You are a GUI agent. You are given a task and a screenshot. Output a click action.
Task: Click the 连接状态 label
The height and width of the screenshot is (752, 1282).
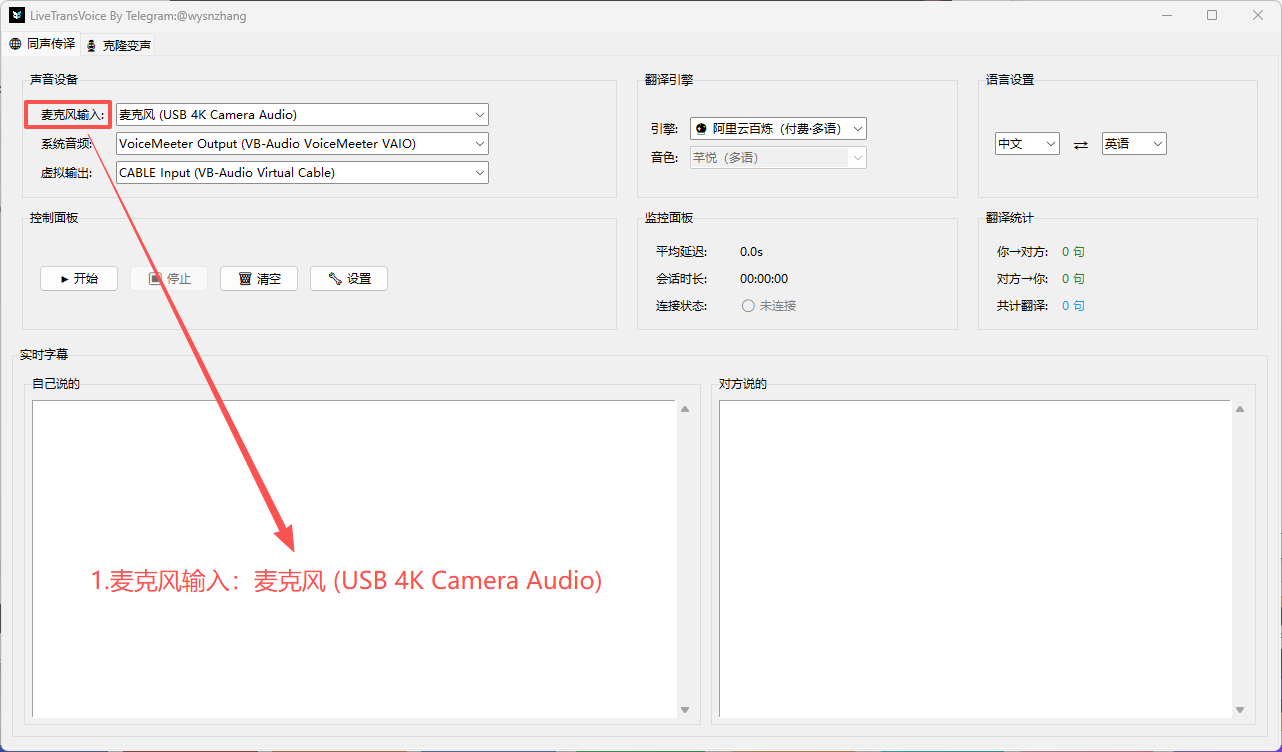682,306
